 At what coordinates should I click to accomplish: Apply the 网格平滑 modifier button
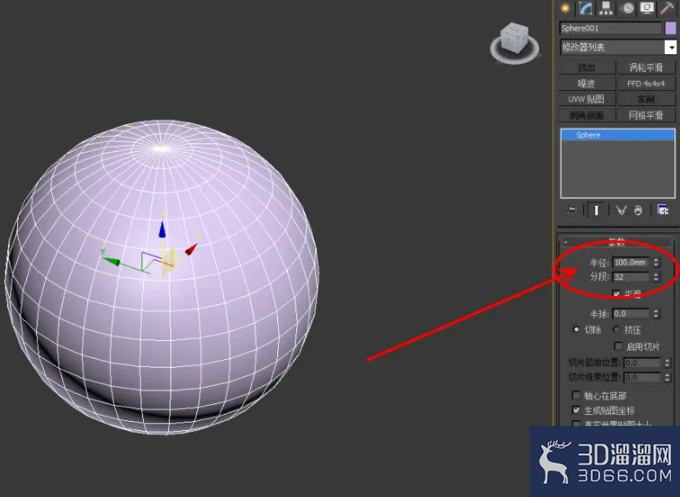pos(646,115)
